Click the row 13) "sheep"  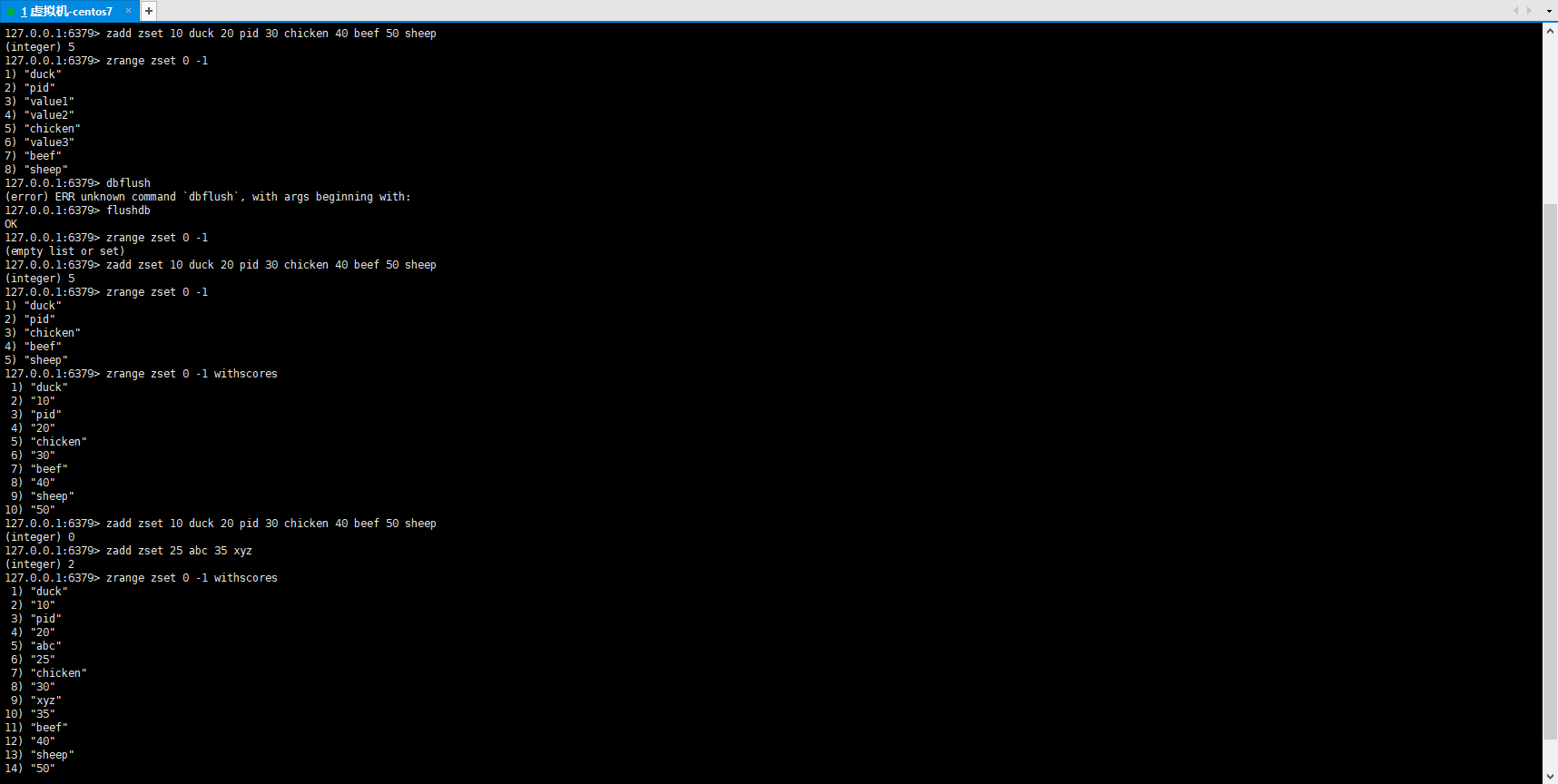(x=39, y=755)
